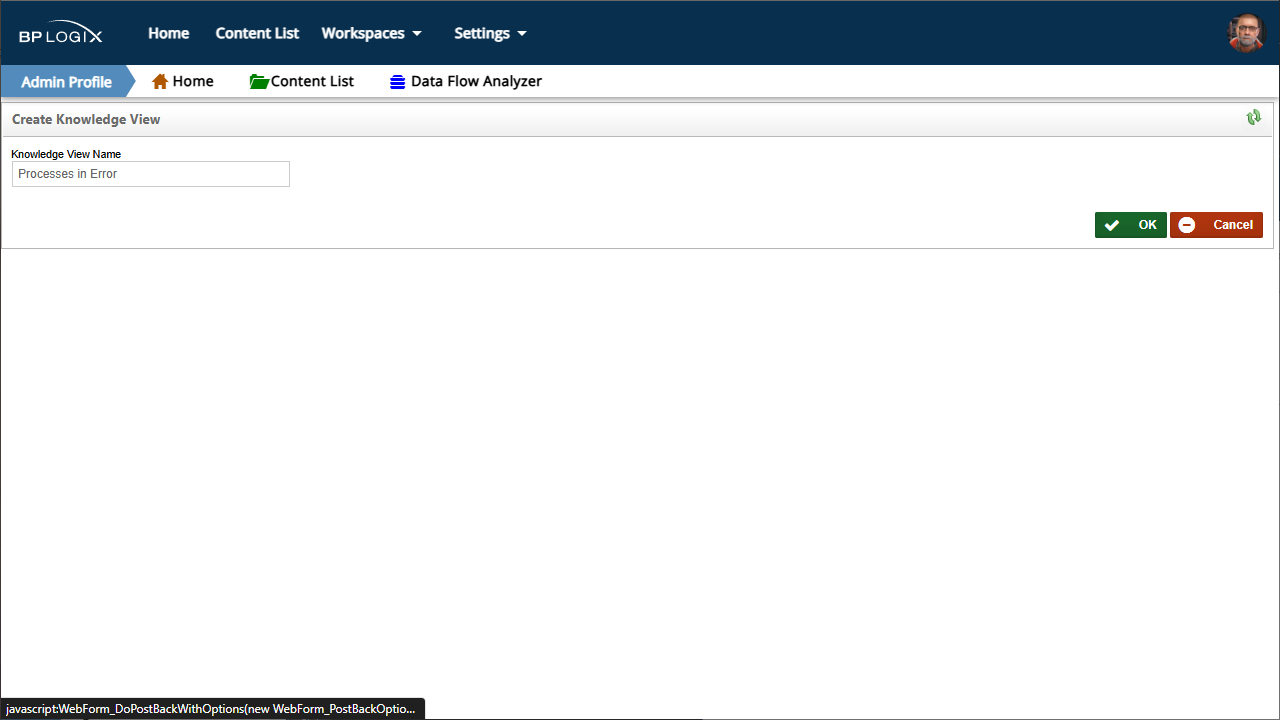The image size is (1280, 720).
Task: Click the BP Logix logo
Action: [x=60, y=33]
